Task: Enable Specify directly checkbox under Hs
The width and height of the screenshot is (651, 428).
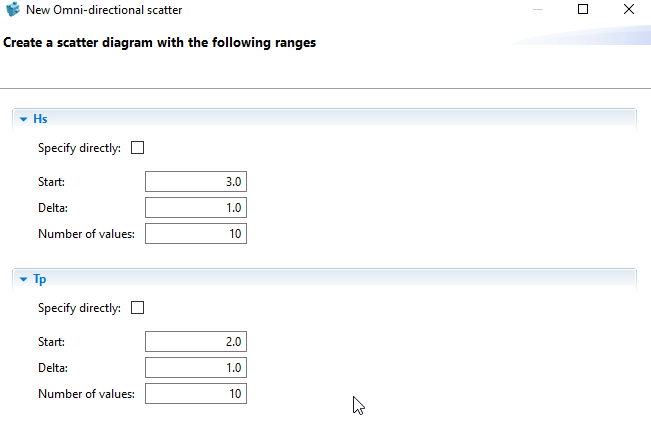Action: point(138,148)
